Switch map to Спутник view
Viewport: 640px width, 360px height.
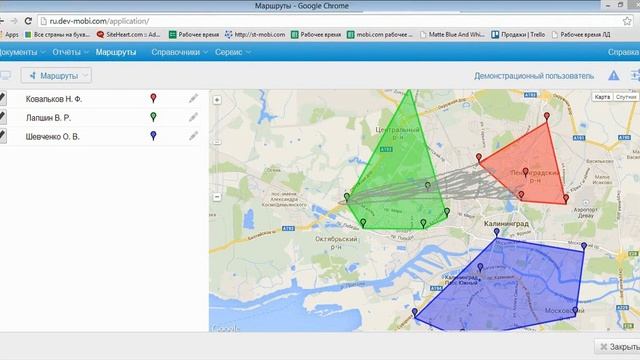[x=626, y=97]
